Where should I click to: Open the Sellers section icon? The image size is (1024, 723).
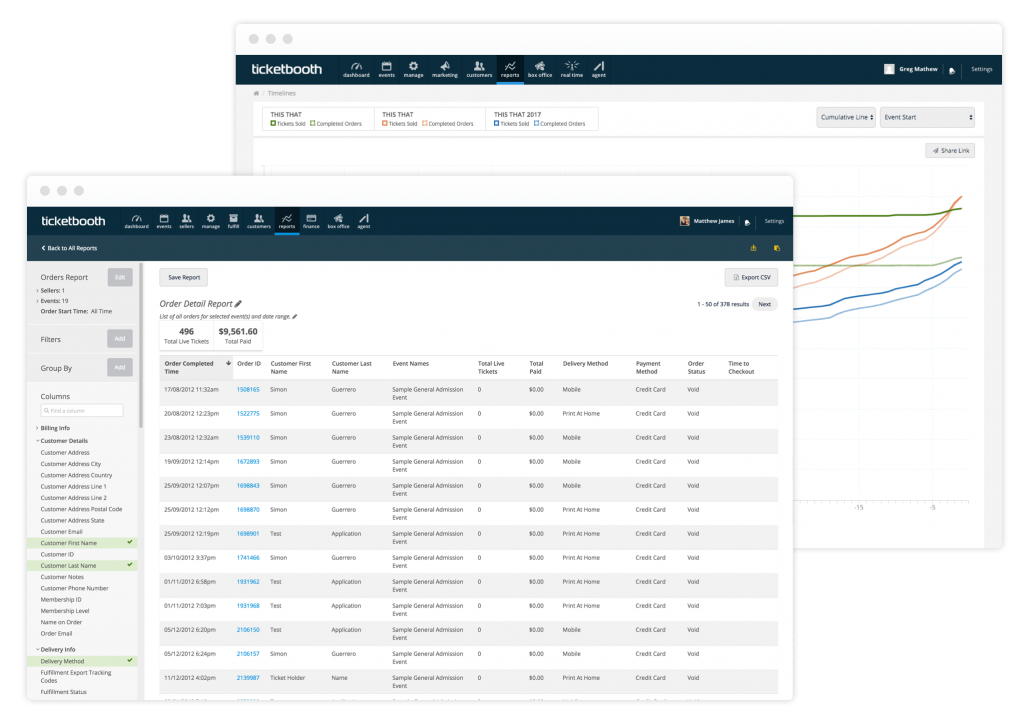pos(186,220)
